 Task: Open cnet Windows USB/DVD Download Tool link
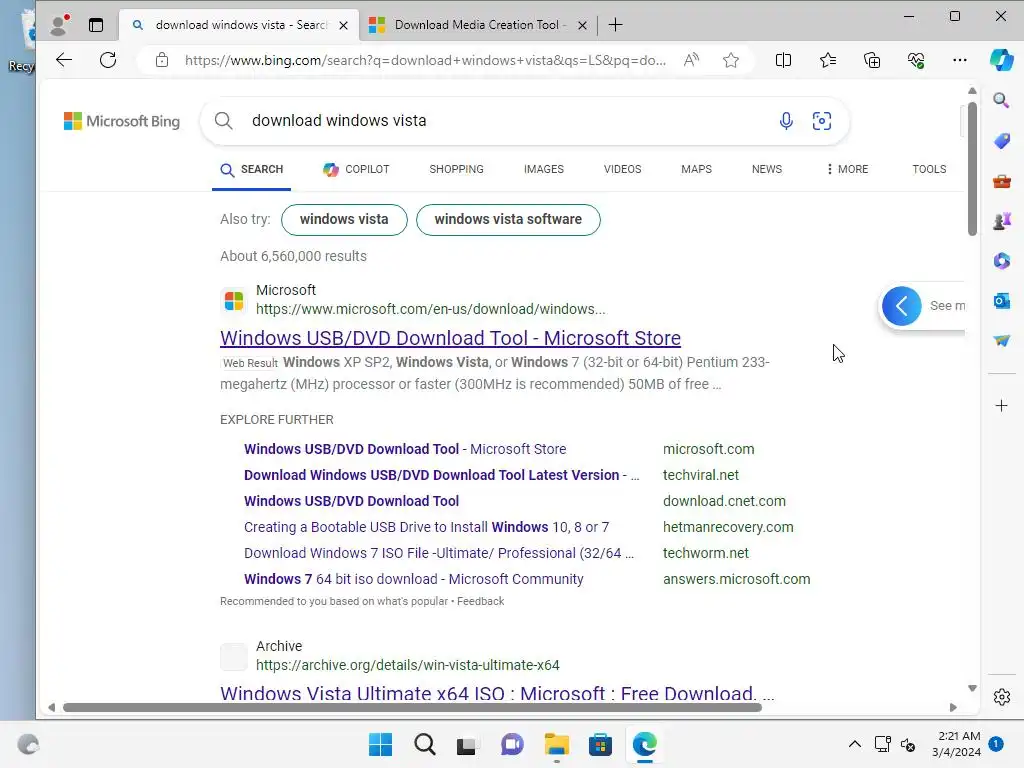(x=351, y=501)
